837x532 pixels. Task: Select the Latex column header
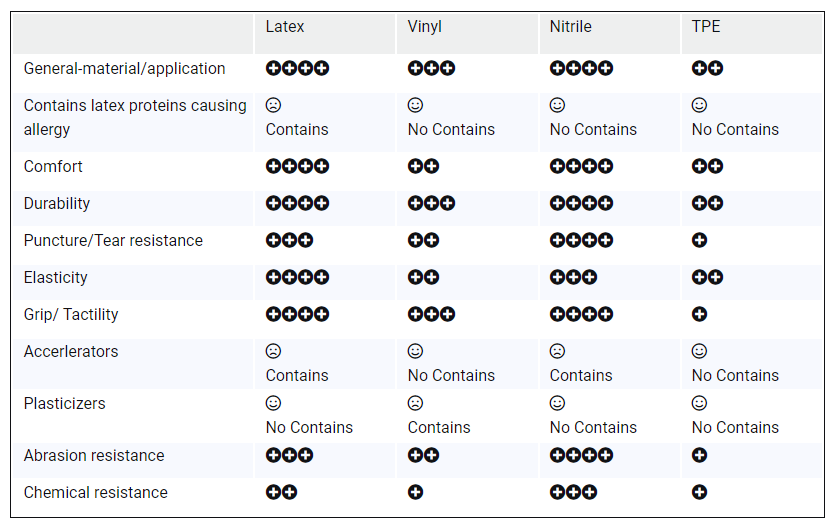pos(285,27)
